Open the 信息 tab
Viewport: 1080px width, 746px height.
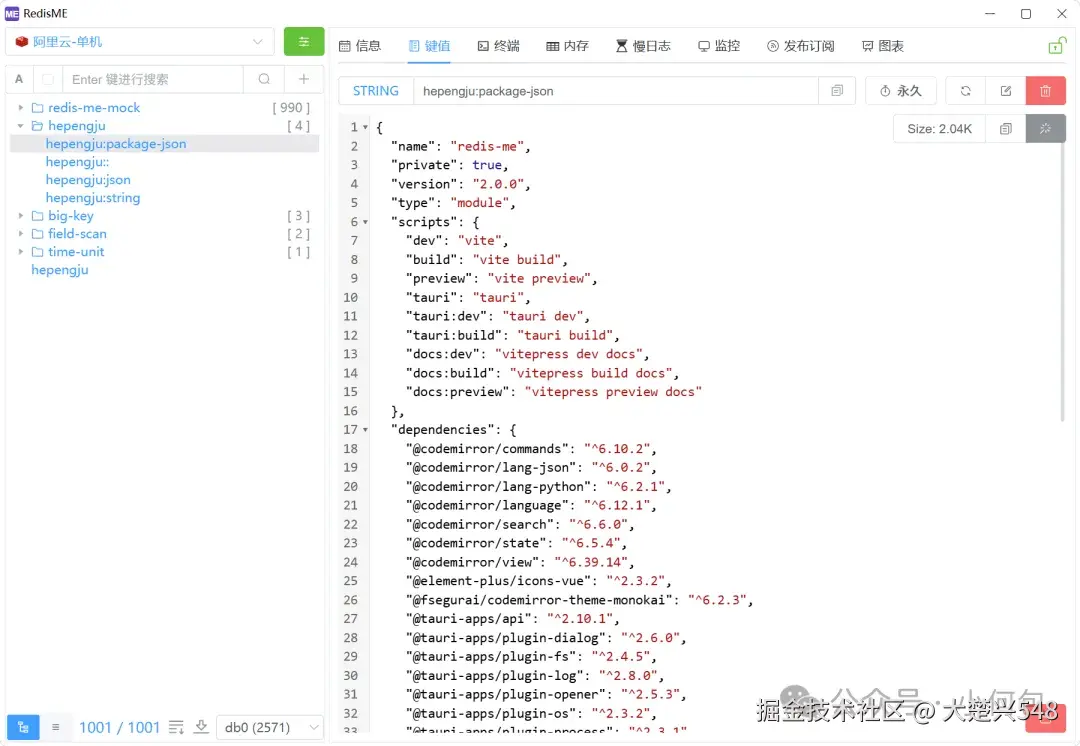coord(360,46)
